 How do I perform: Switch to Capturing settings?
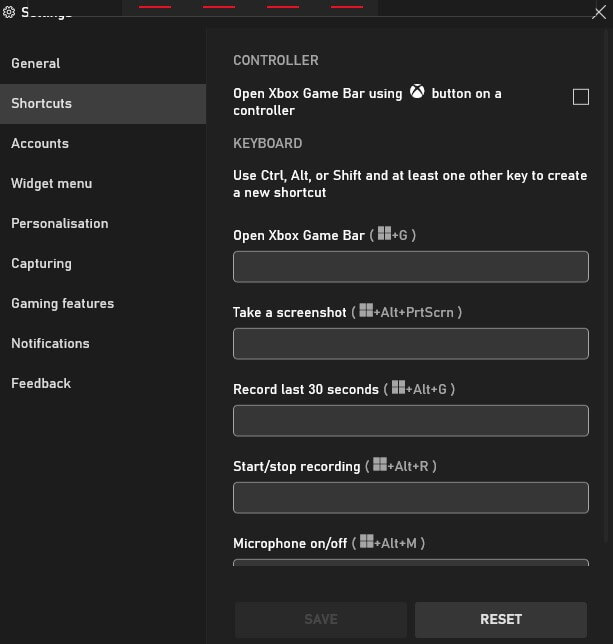click(103, 263)
